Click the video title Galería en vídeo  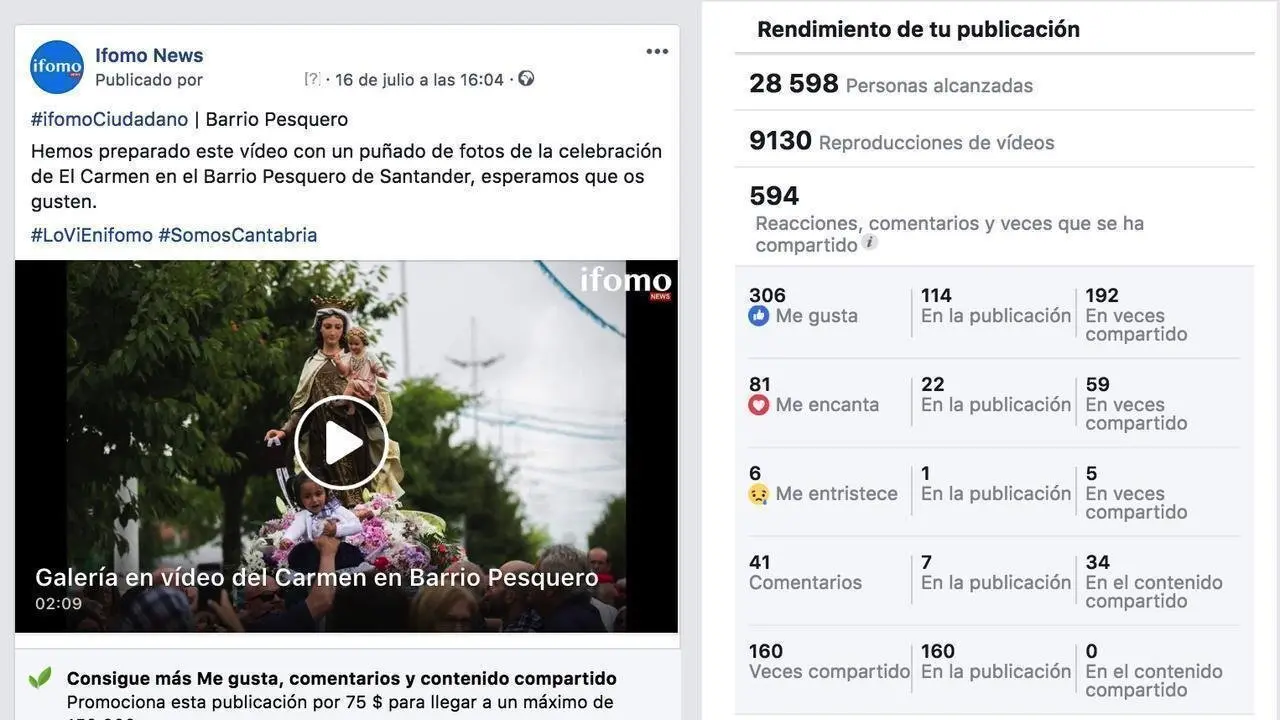(317, 577)
